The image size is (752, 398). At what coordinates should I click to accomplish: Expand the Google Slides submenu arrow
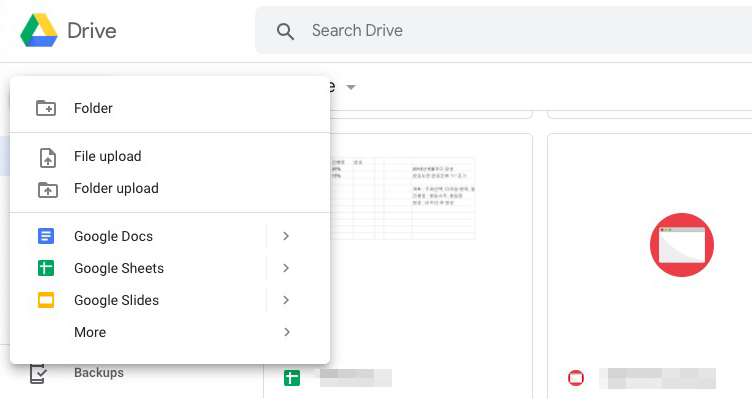pyautogui.click(x=286, y=300)
